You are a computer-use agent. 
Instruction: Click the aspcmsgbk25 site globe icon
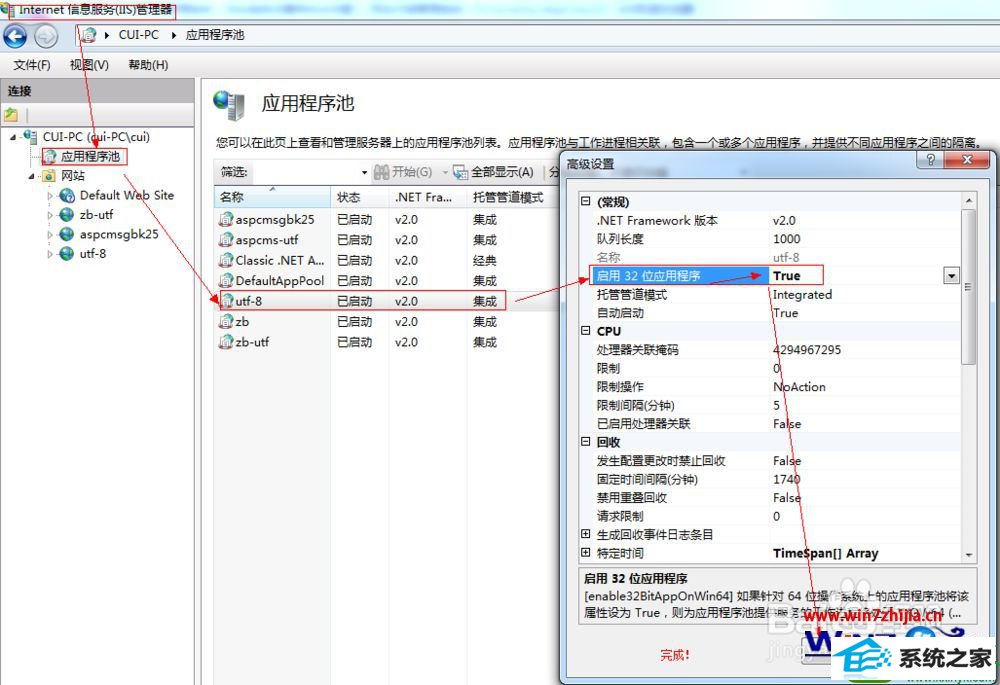(67, 234)
